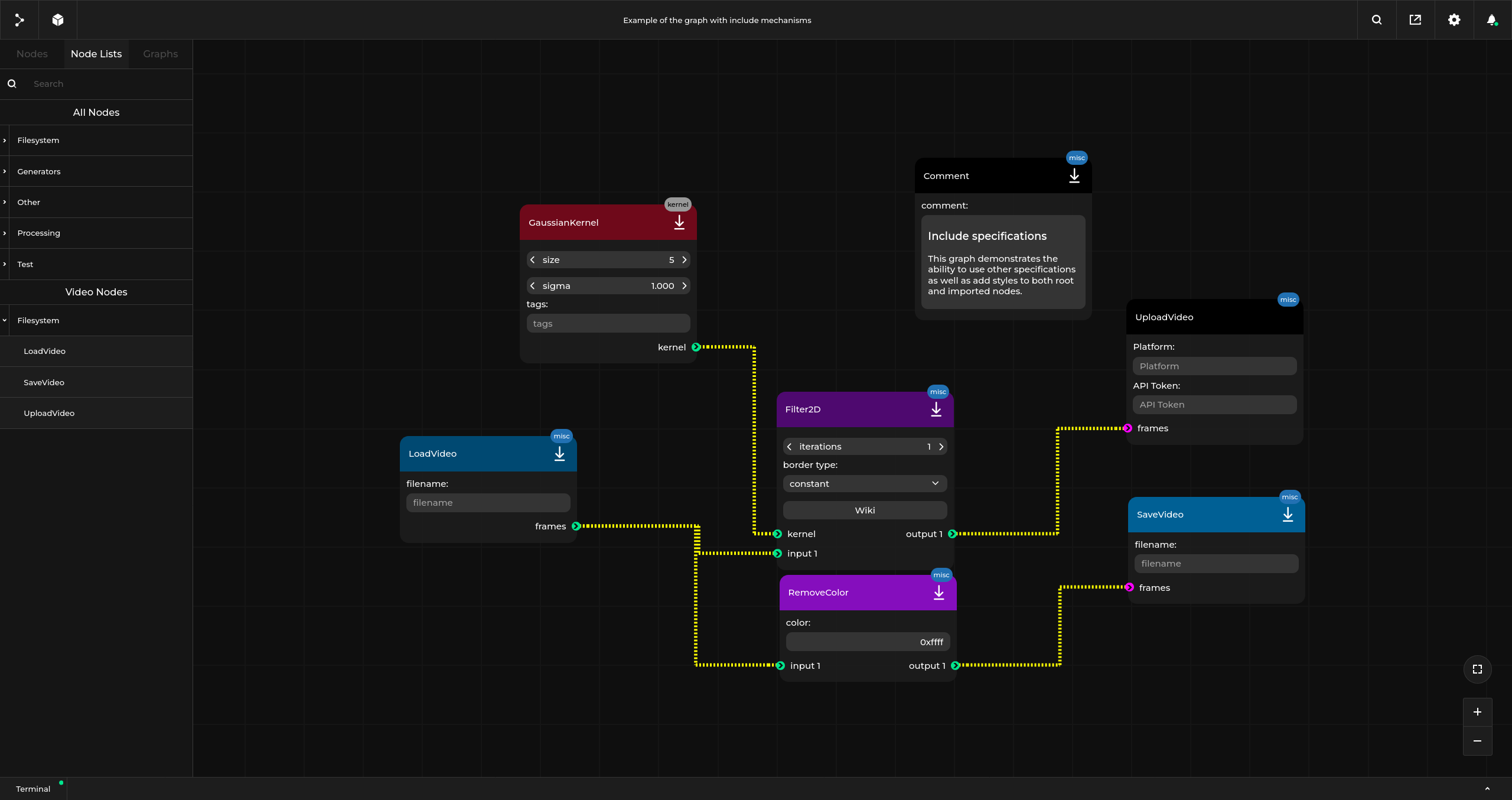Zoom in with the plus button
Image resolution: width=1512 pixels, height=800 pixels.
1478,713
